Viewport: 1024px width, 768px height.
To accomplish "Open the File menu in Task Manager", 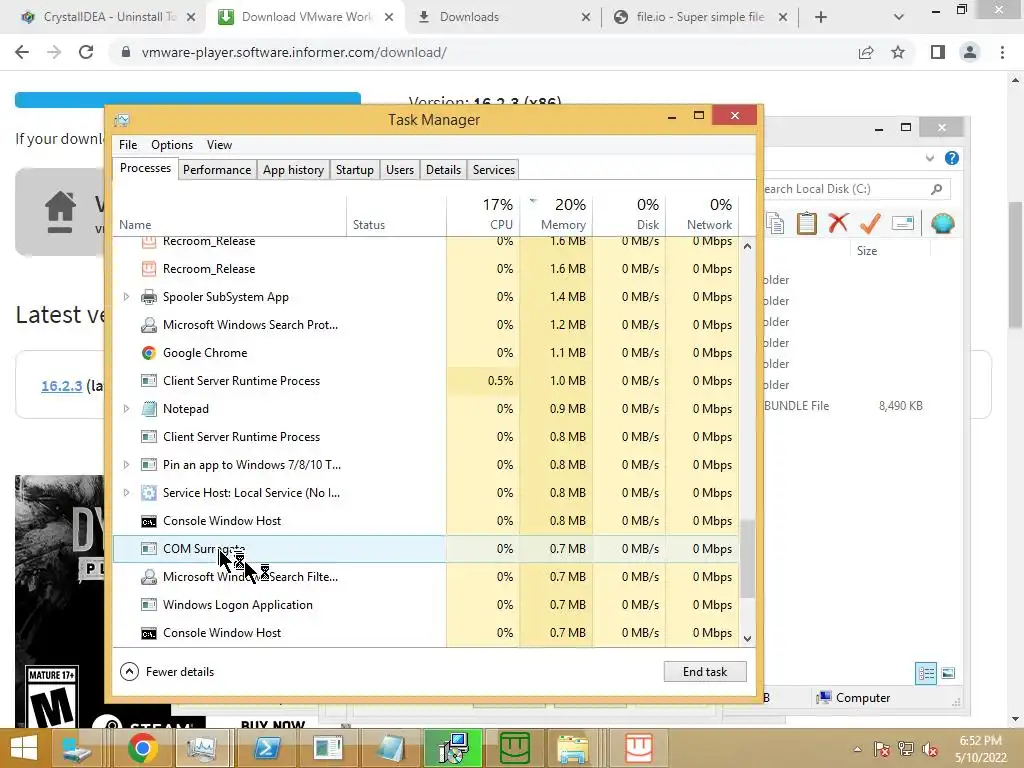I will point(128,145).
